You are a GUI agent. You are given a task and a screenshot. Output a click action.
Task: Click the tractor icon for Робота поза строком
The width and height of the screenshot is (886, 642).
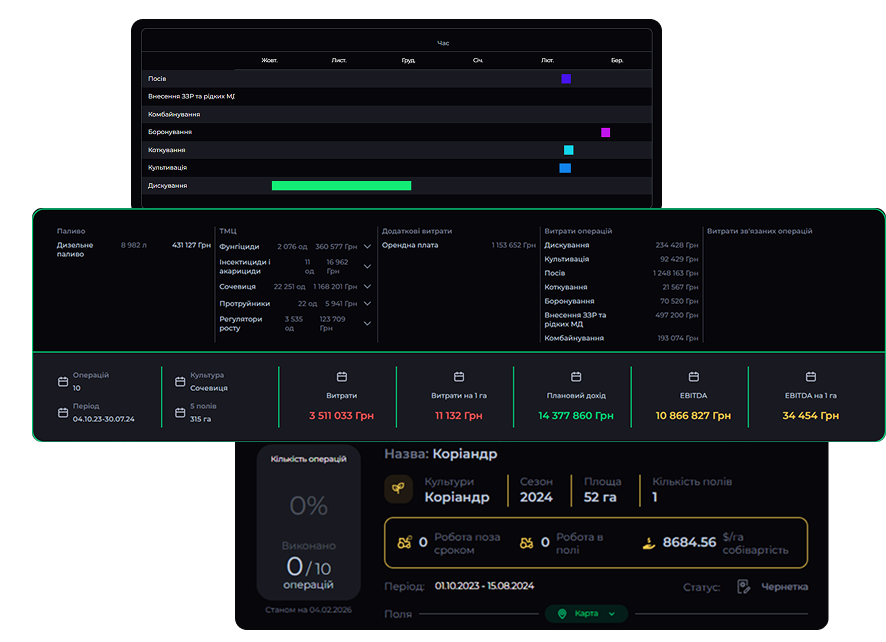click(405, 543)
